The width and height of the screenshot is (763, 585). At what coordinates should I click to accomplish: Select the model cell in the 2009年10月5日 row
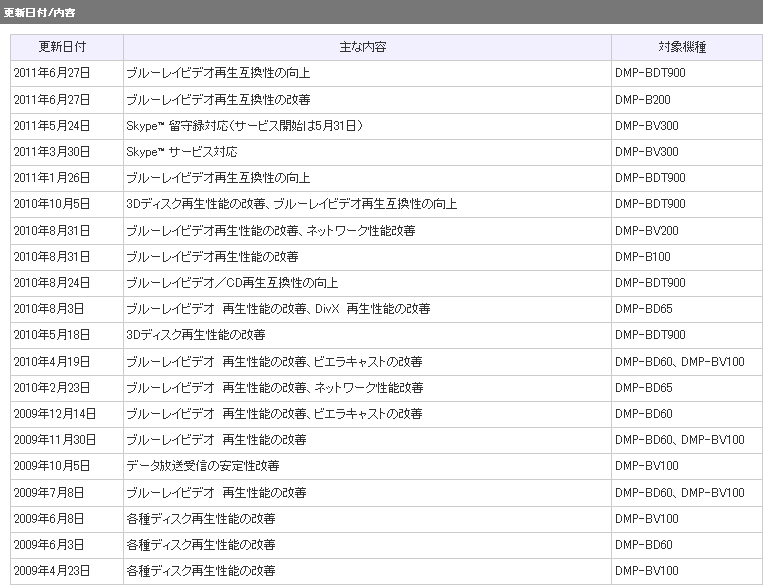pyautogui.click(x=687, y=466)
